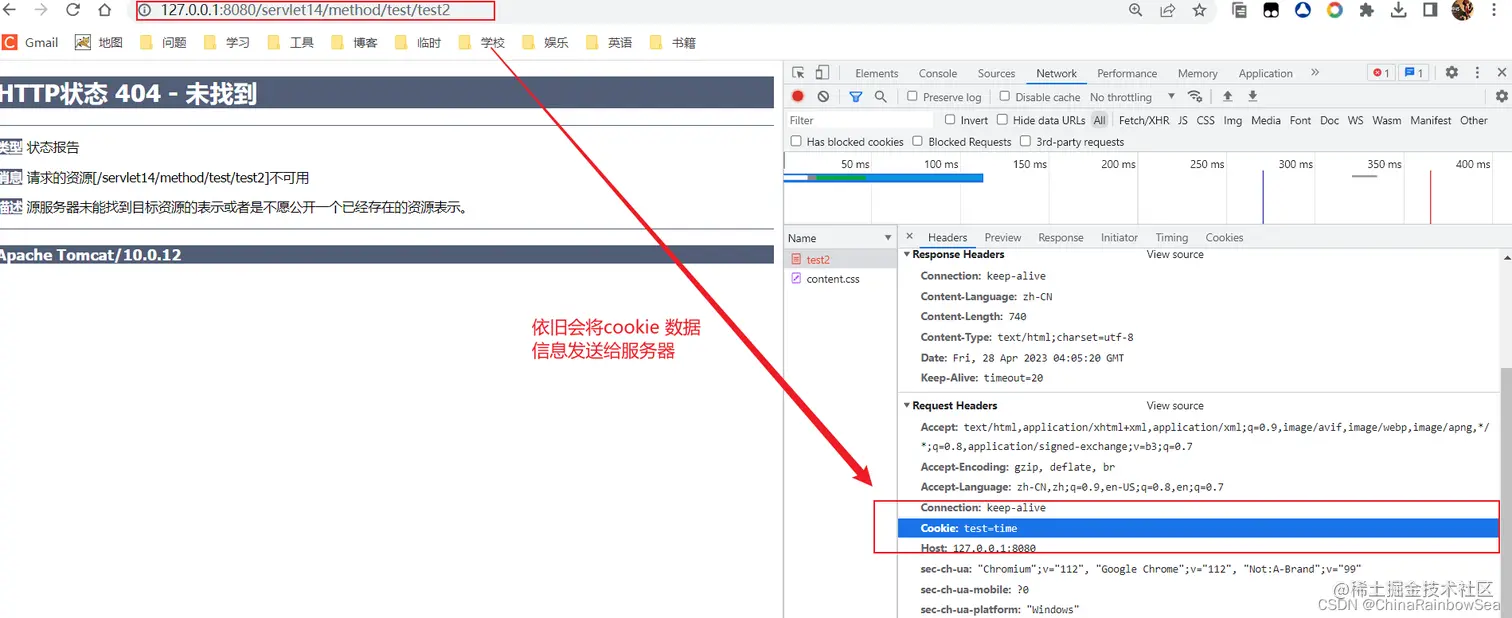Open Network panel settings gear
The width and height of the screenshot is (1512, 618).
click(x=1501, y=96)
